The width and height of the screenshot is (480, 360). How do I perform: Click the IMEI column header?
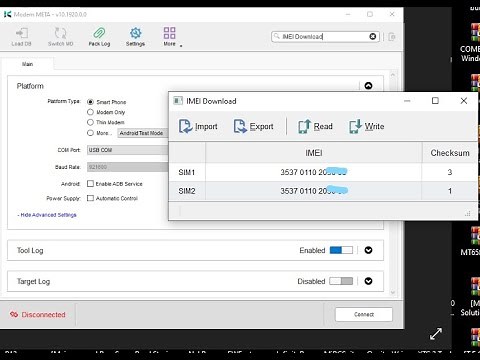point(314,153)
